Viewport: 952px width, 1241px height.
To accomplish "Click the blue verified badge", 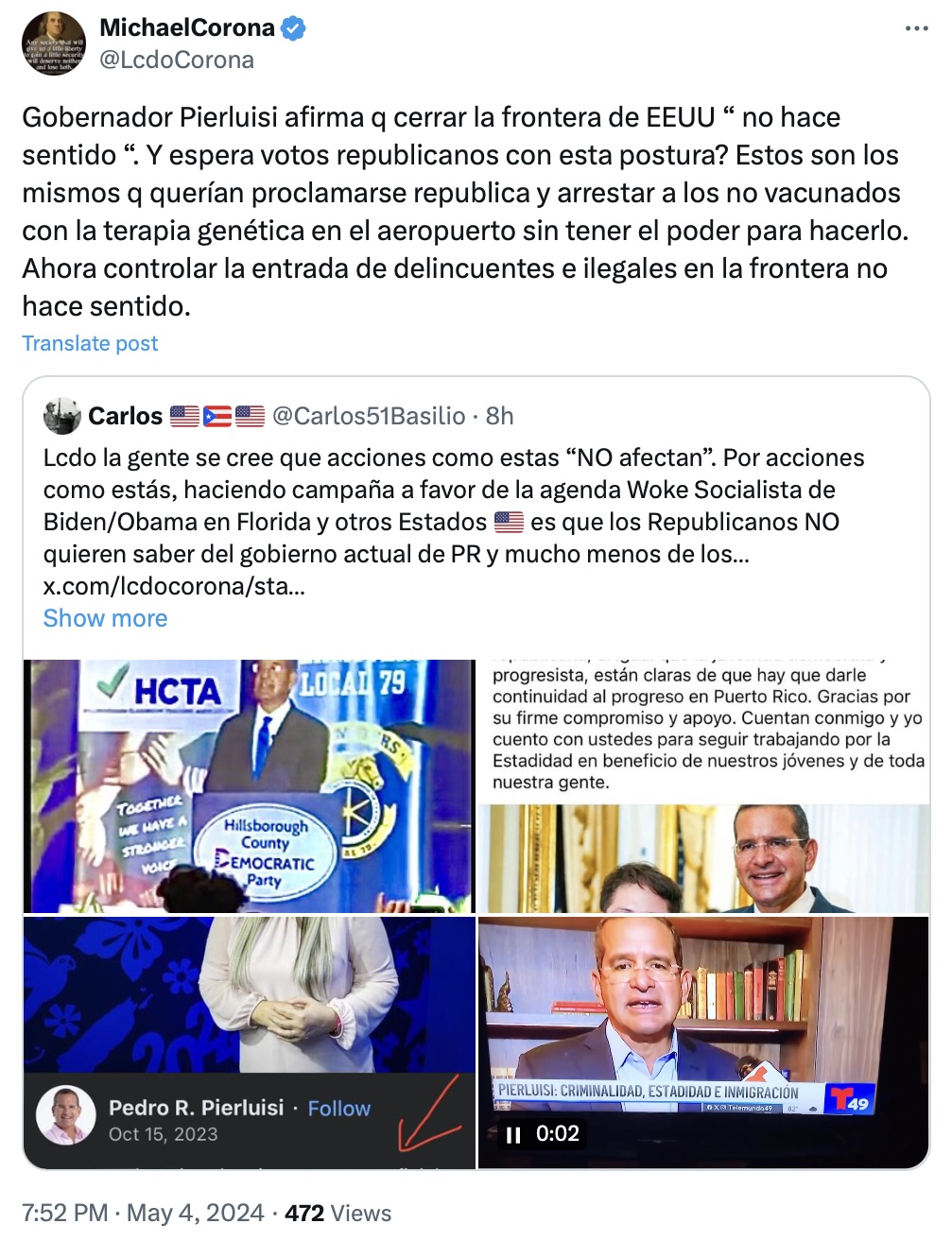I will coord(293,28).
